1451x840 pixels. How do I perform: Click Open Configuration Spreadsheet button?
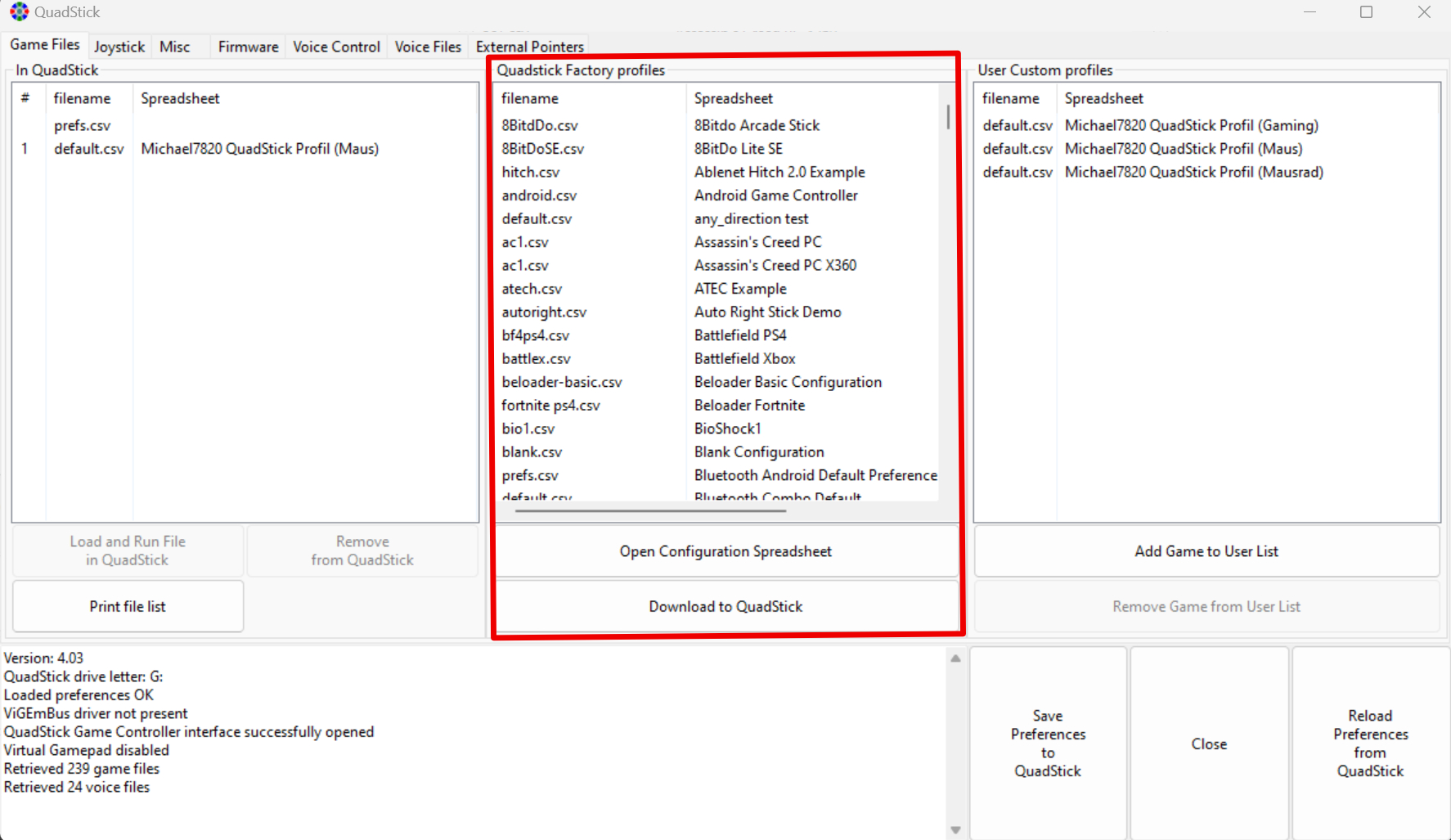pyautogui.click(x=725, y=551)
